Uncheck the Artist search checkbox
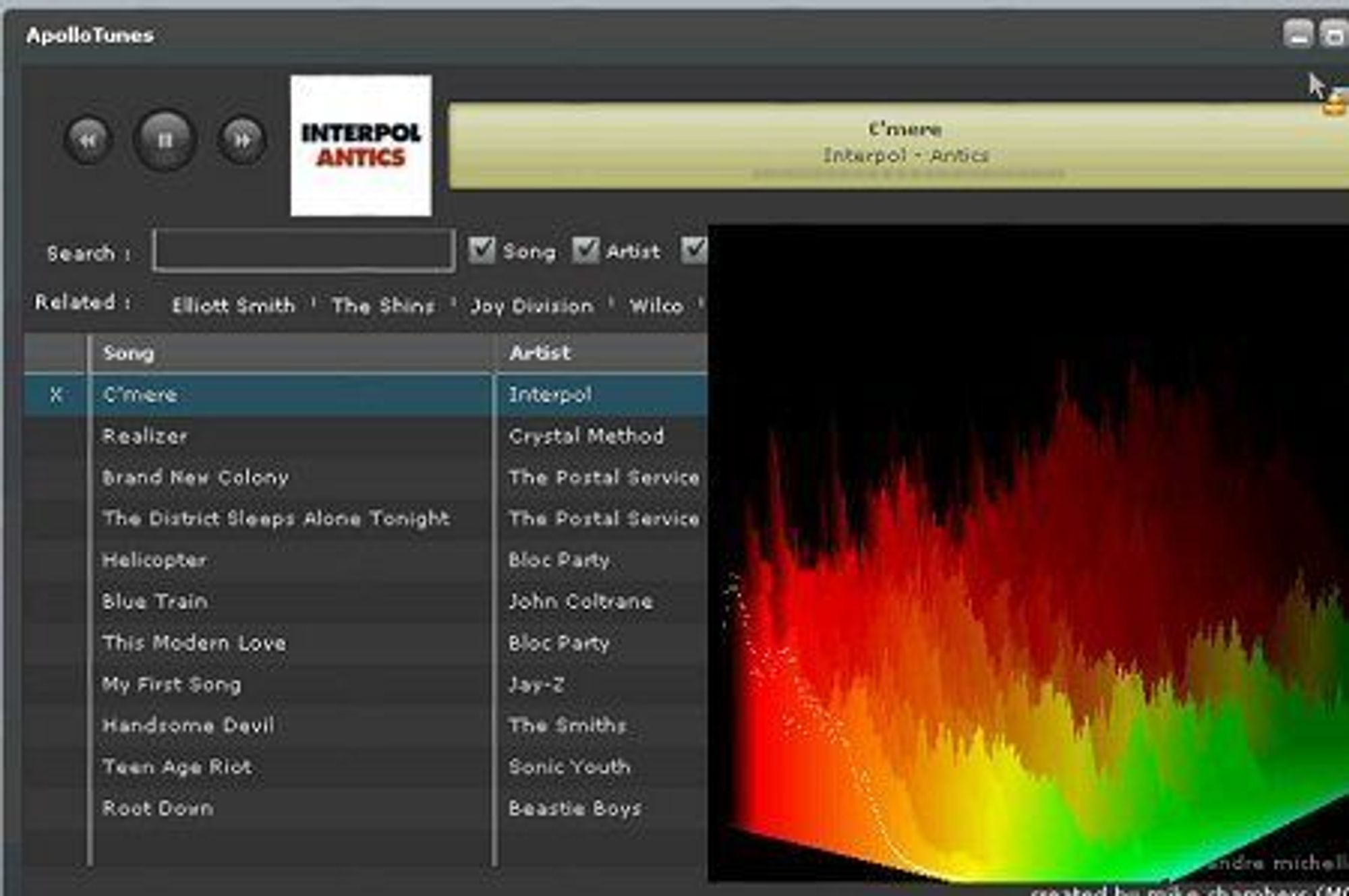 click(x=585, y=250)
